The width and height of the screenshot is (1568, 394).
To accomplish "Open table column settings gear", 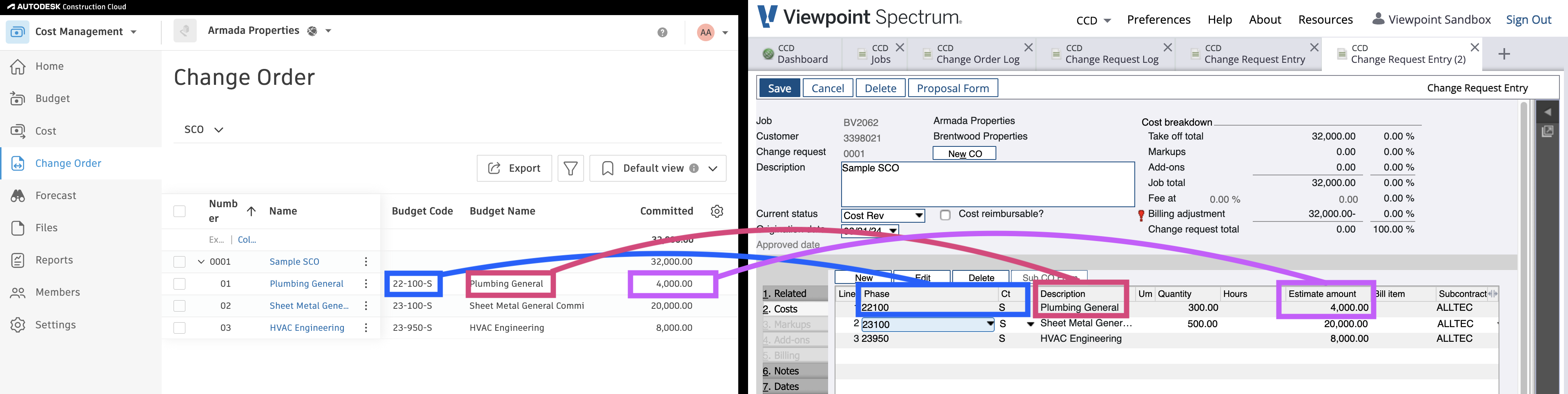I will (x=717, y=211).
